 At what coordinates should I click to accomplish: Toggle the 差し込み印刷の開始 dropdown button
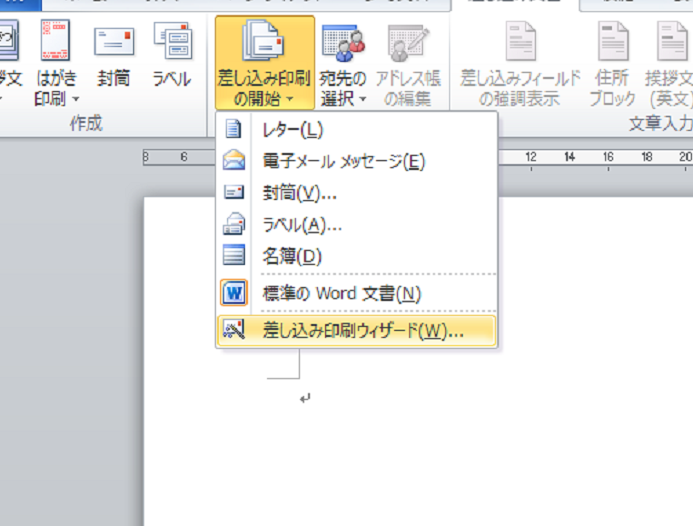click(x=265, y=63)
